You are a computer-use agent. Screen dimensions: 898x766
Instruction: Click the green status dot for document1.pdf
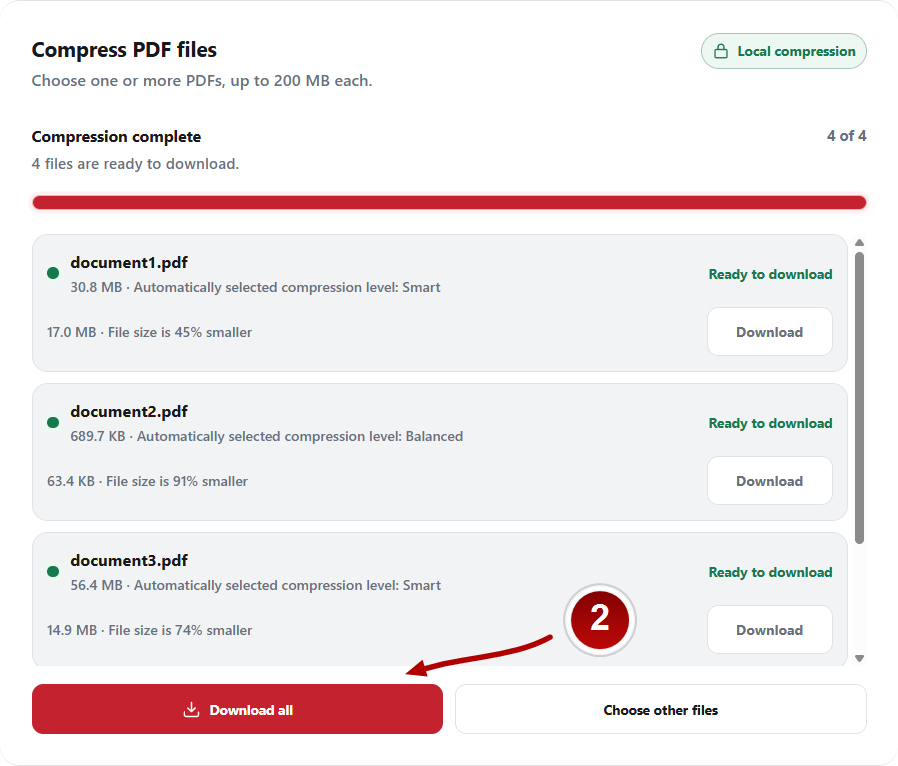tap(53, 273)
